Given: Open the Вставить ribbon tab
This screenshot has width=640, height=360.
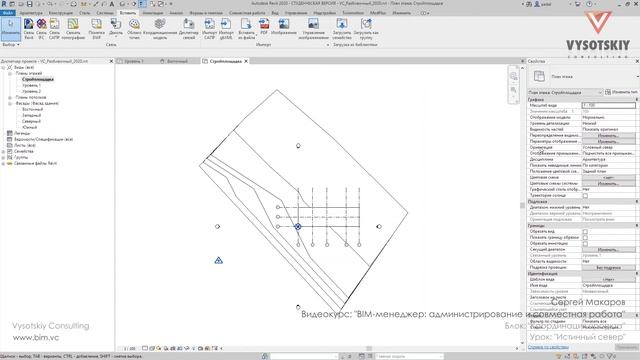Looking at the screenshot, I should (x=128, y=13).
